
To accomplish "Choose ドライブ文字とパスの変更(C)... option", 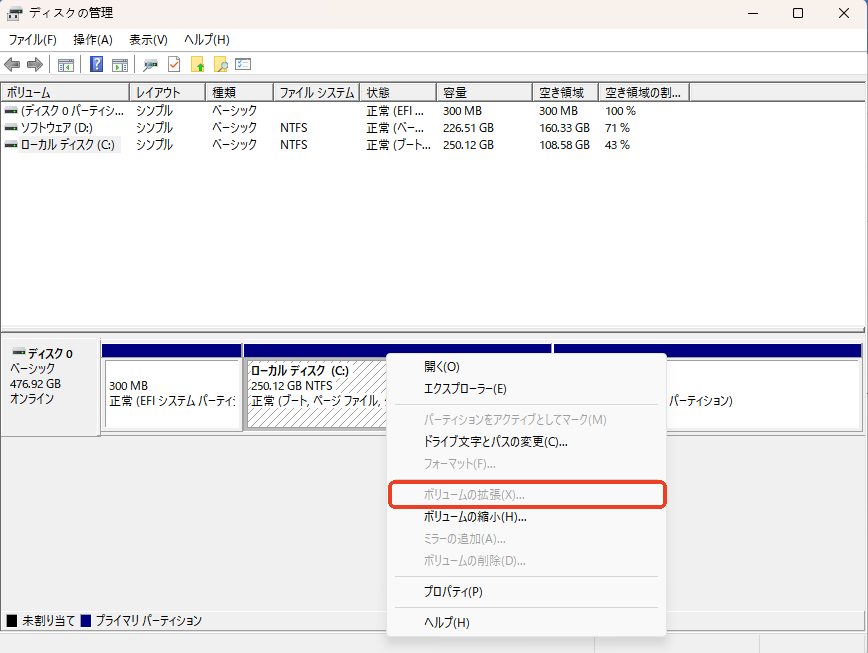I will click(495, 441).
